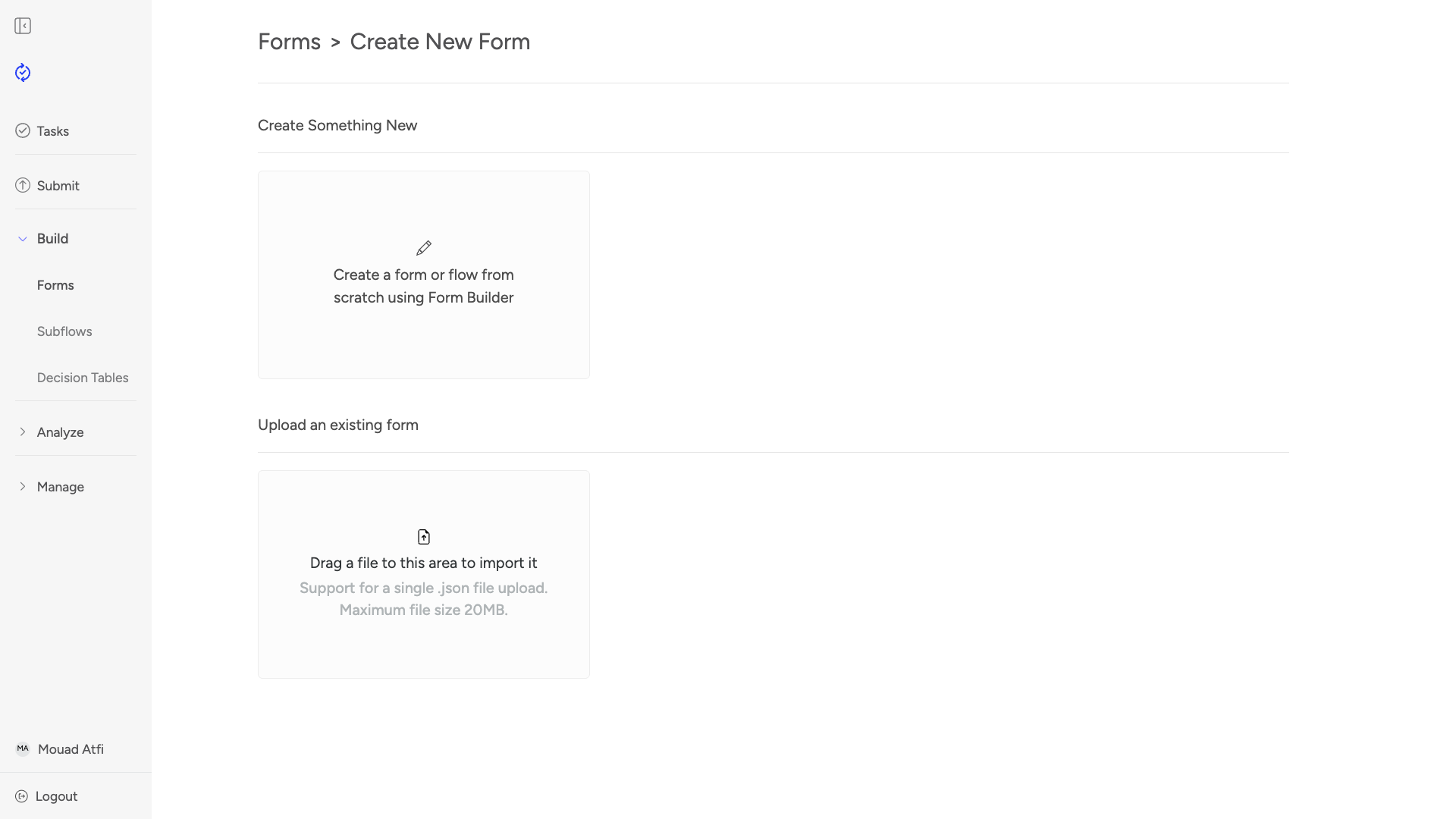Click the file upload icon in import area
This screenshot has width=1456, height=819.
(x=424, y=537)
